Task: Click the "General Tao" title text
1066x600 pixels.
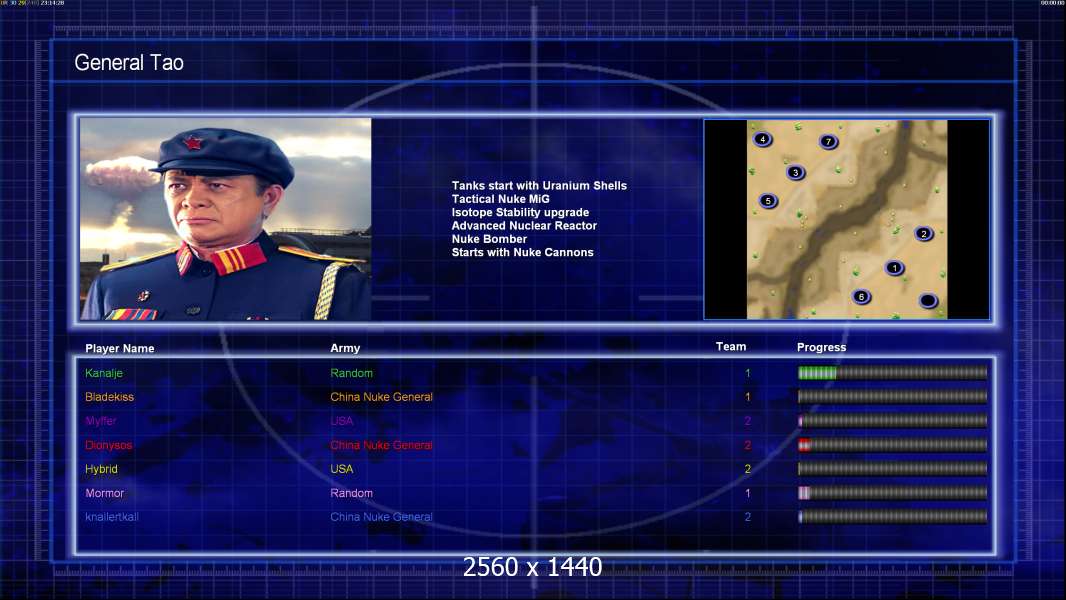Action: point(129,63)
